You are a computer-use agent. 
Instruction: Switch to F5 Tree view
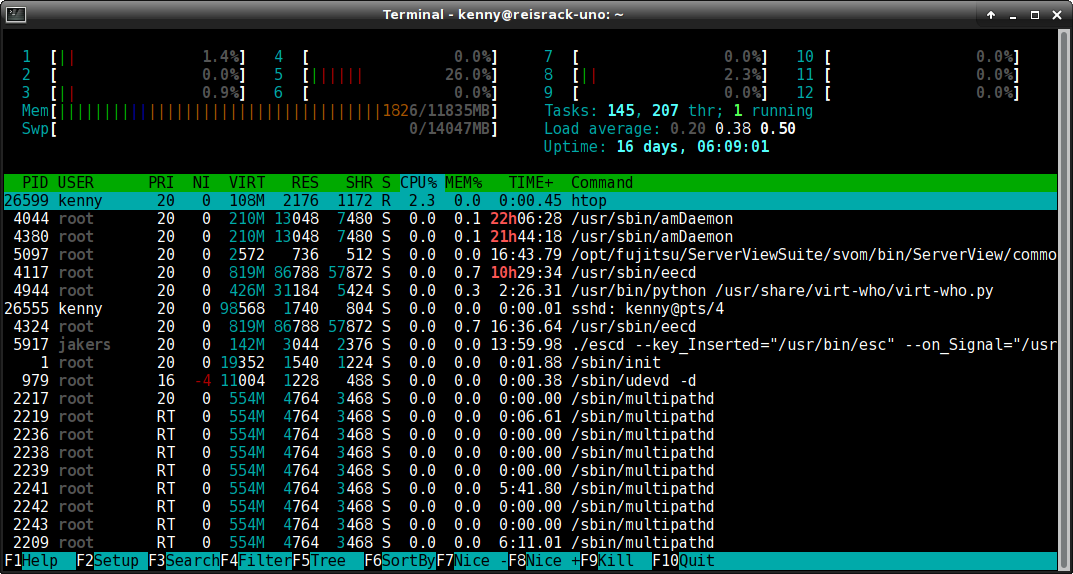click(328, 561)
